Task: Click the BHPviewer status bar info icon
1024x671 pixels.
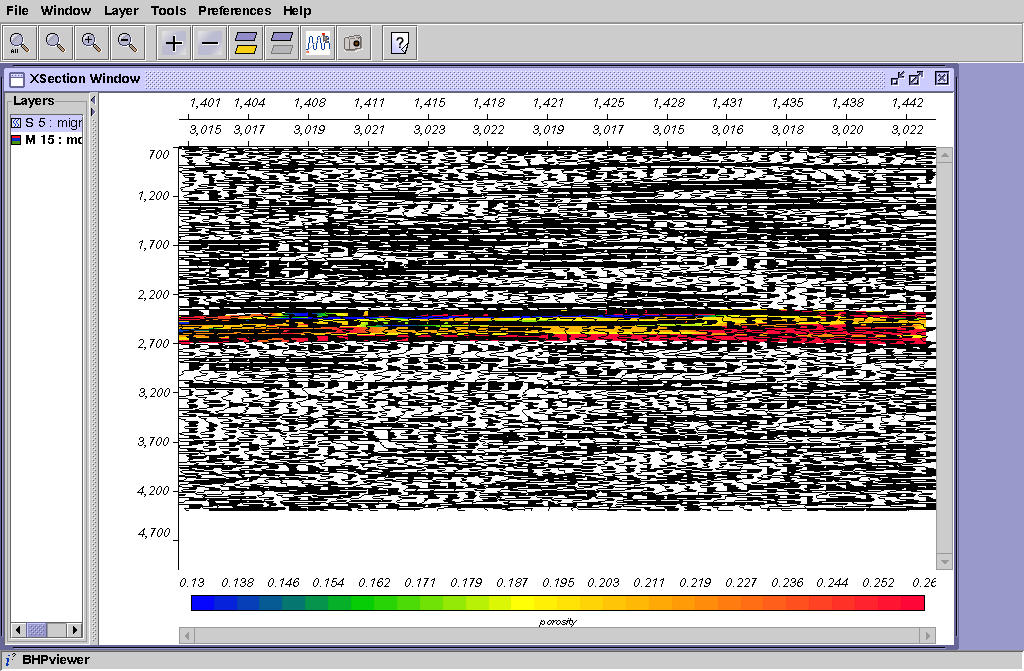Action: pyautogui.click(x=10, y=659)
